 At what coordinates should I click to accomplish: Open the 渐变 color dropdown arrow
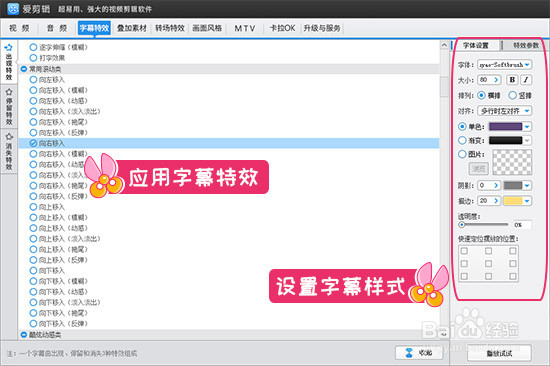[x=527, y=140]
